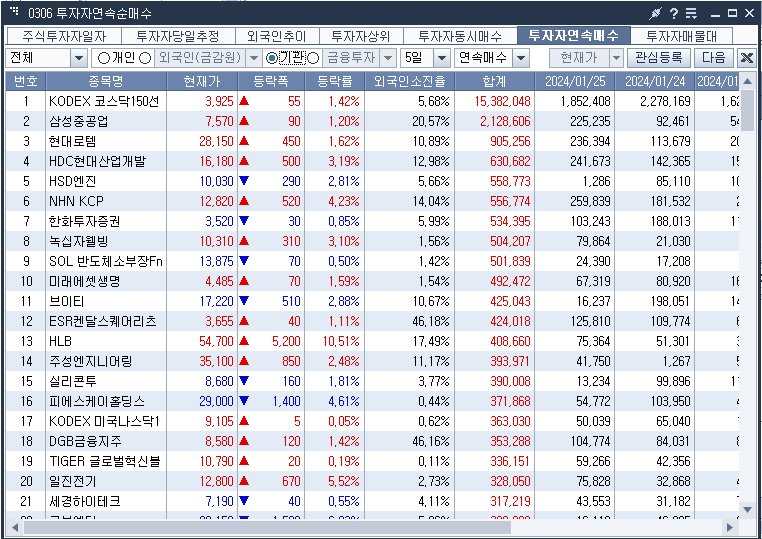Screen dimensions: 762x539
Task: Switch to 투자자상위 tab
Action: click(x=361, y=36)
